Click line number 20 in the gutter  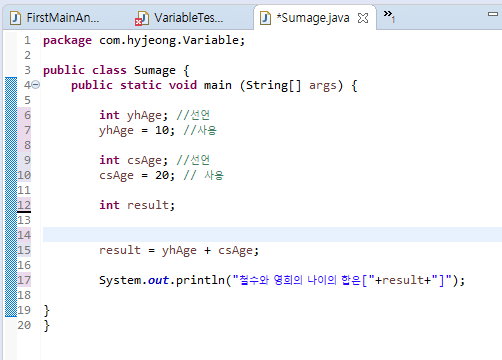[x=24, y=325]
